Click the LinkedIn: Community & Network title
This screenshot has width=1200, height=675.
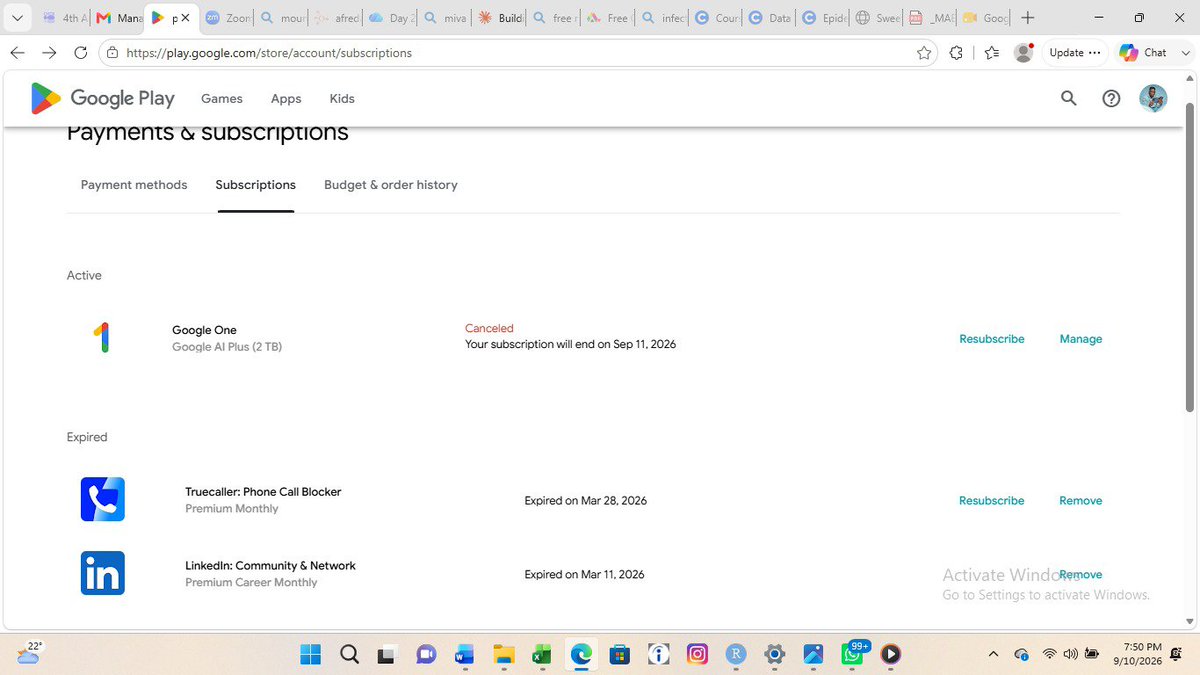click(x=270, y=566)
